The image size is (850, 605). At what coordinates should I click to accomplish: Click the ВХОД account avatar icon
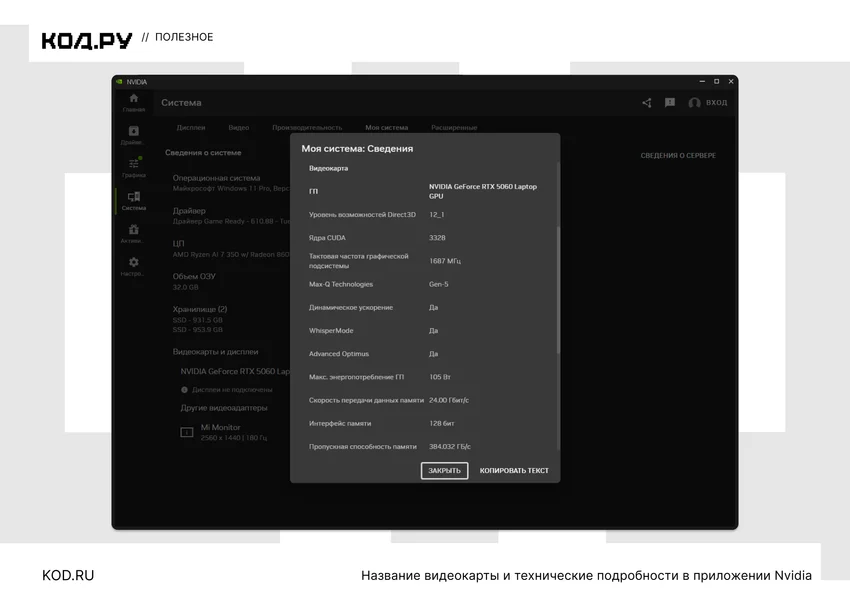694,103
